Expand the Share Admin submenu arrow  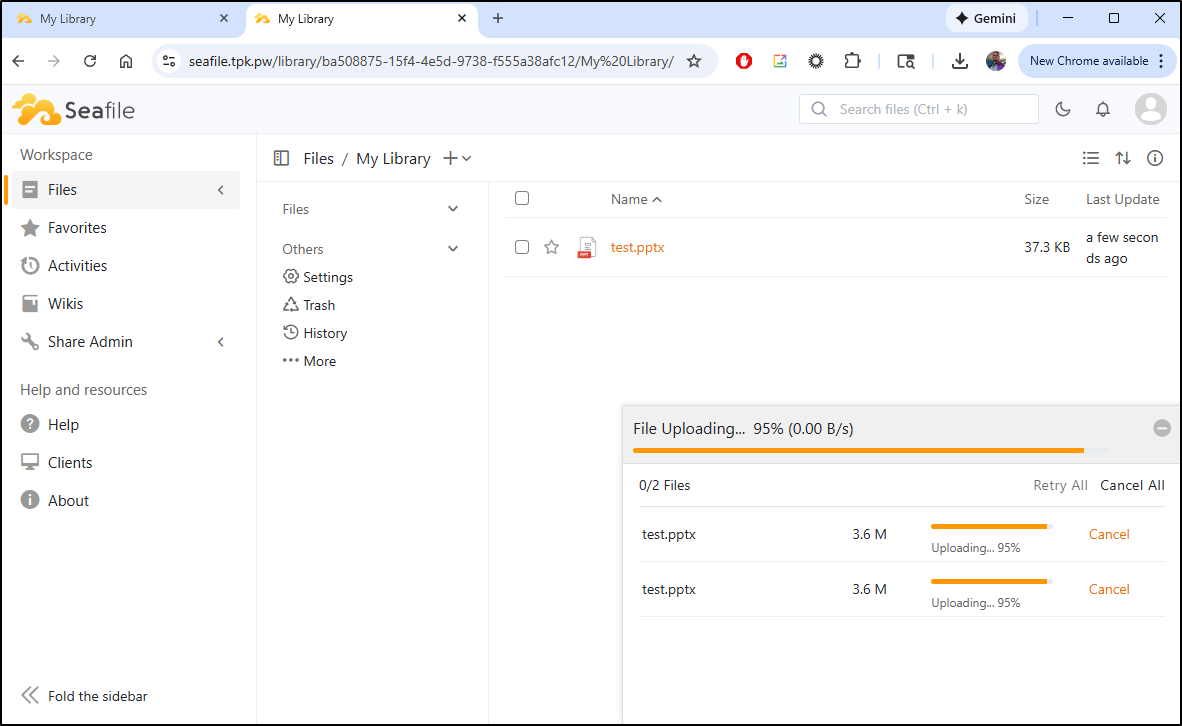[221, 342]
